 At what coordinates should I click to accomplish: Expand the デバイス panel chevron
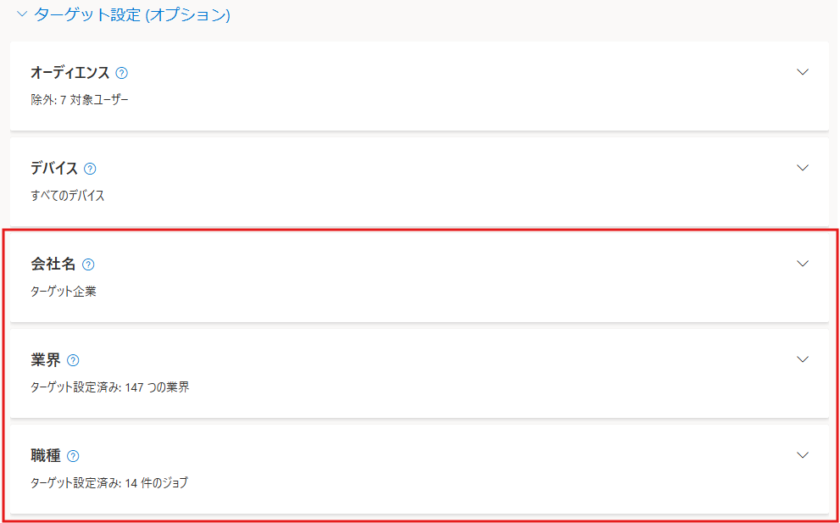[802, 168]
